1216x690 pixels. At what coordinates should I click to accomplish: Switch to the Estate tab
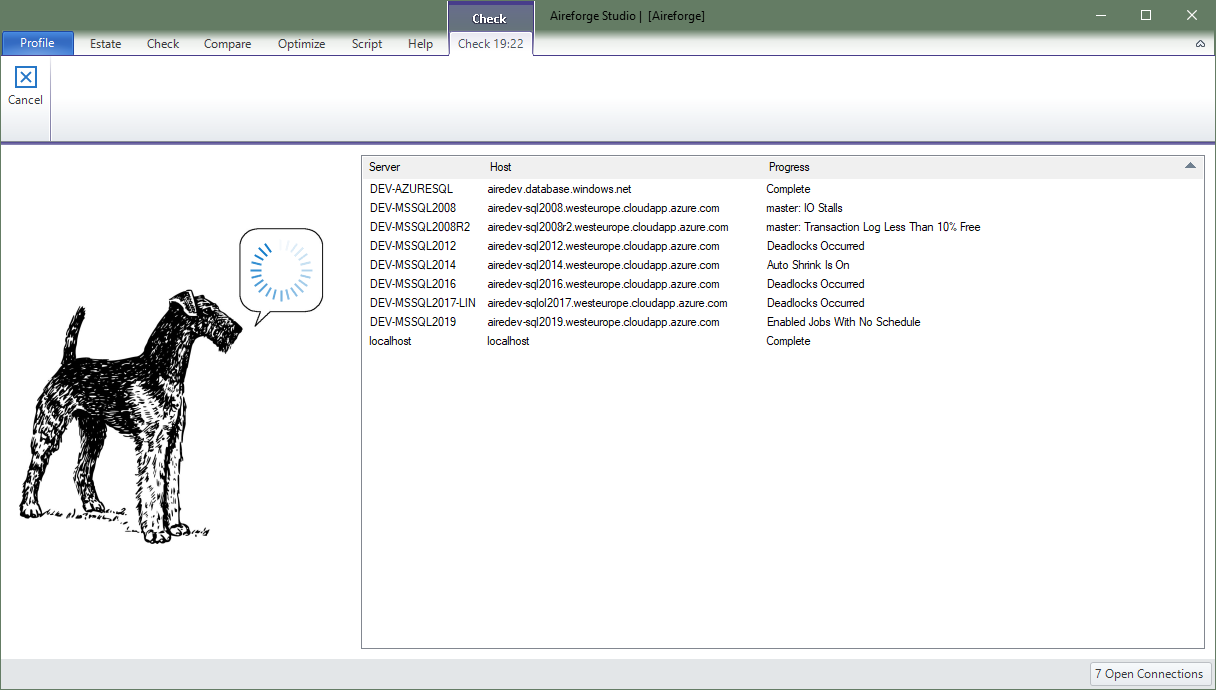(x=104, y=43)
